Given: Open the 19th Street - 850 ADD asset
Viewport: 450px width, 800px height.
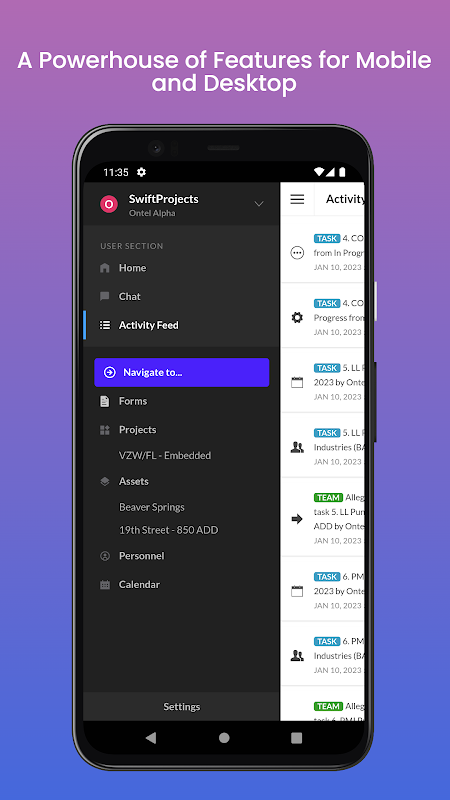Looking at the screenshot, I should click(168, 530).
